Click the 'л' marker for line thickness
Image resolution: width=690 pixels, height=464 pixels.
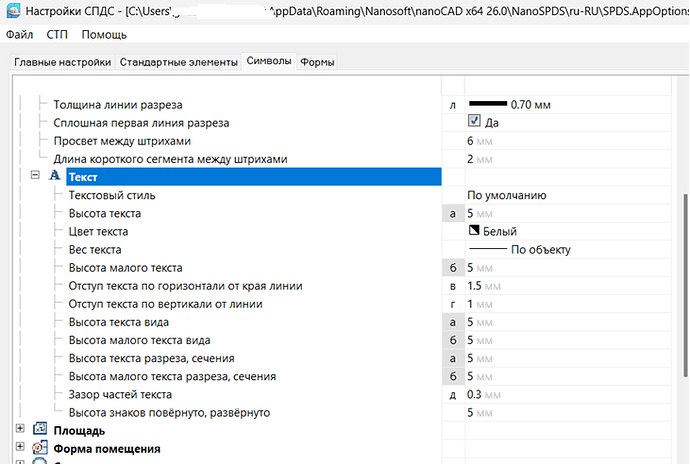pos(453,105)
